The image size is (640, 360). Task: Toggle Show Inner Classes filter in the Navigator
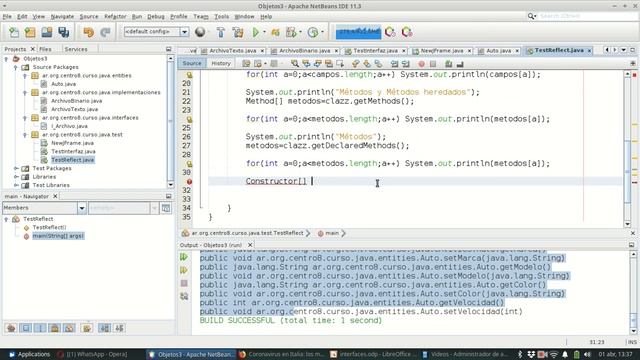[69, 328]
